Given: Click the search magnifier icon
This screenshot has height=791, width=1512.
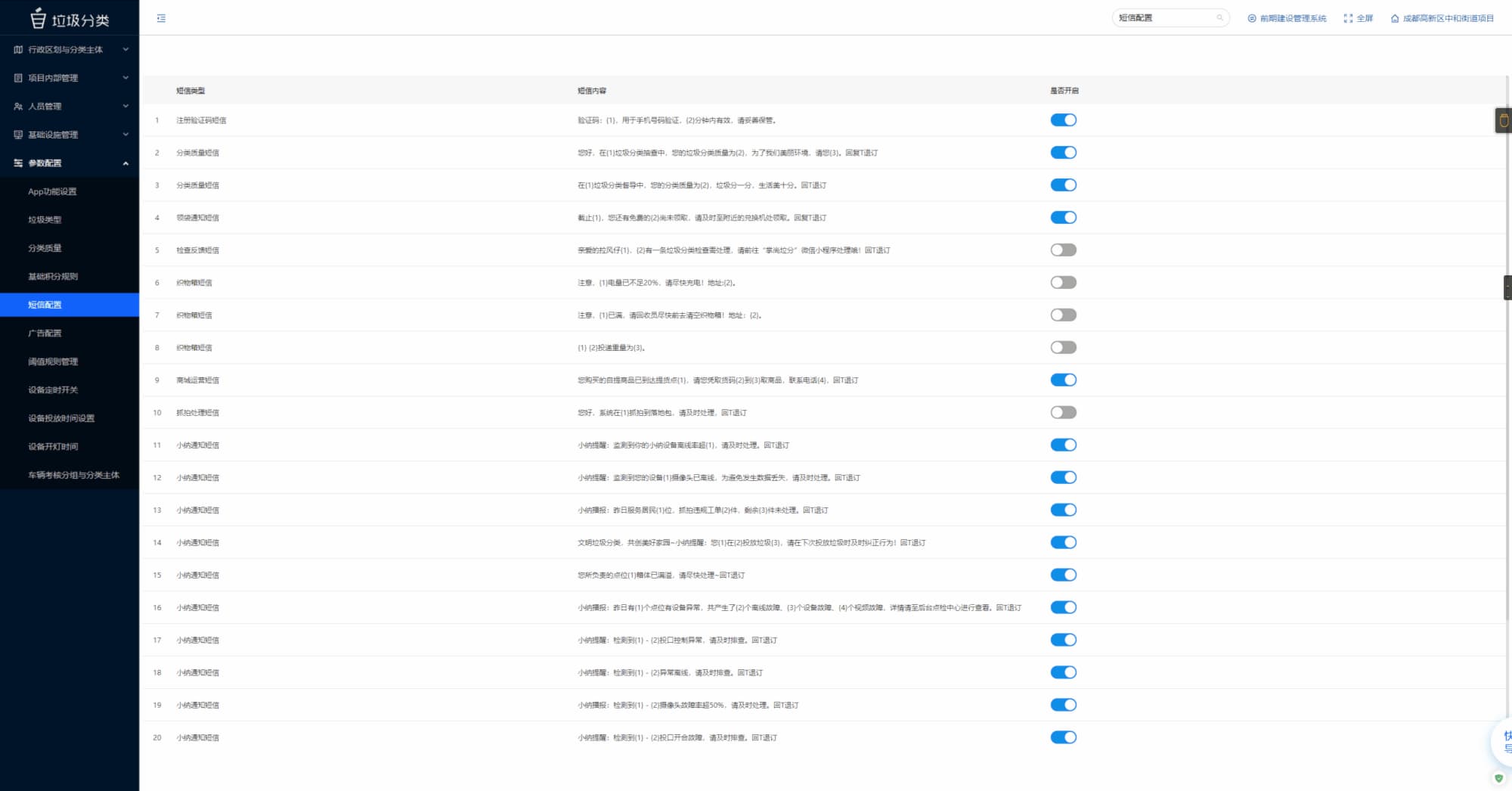Looking at the screenshot, I should [x=1219, y=18].
